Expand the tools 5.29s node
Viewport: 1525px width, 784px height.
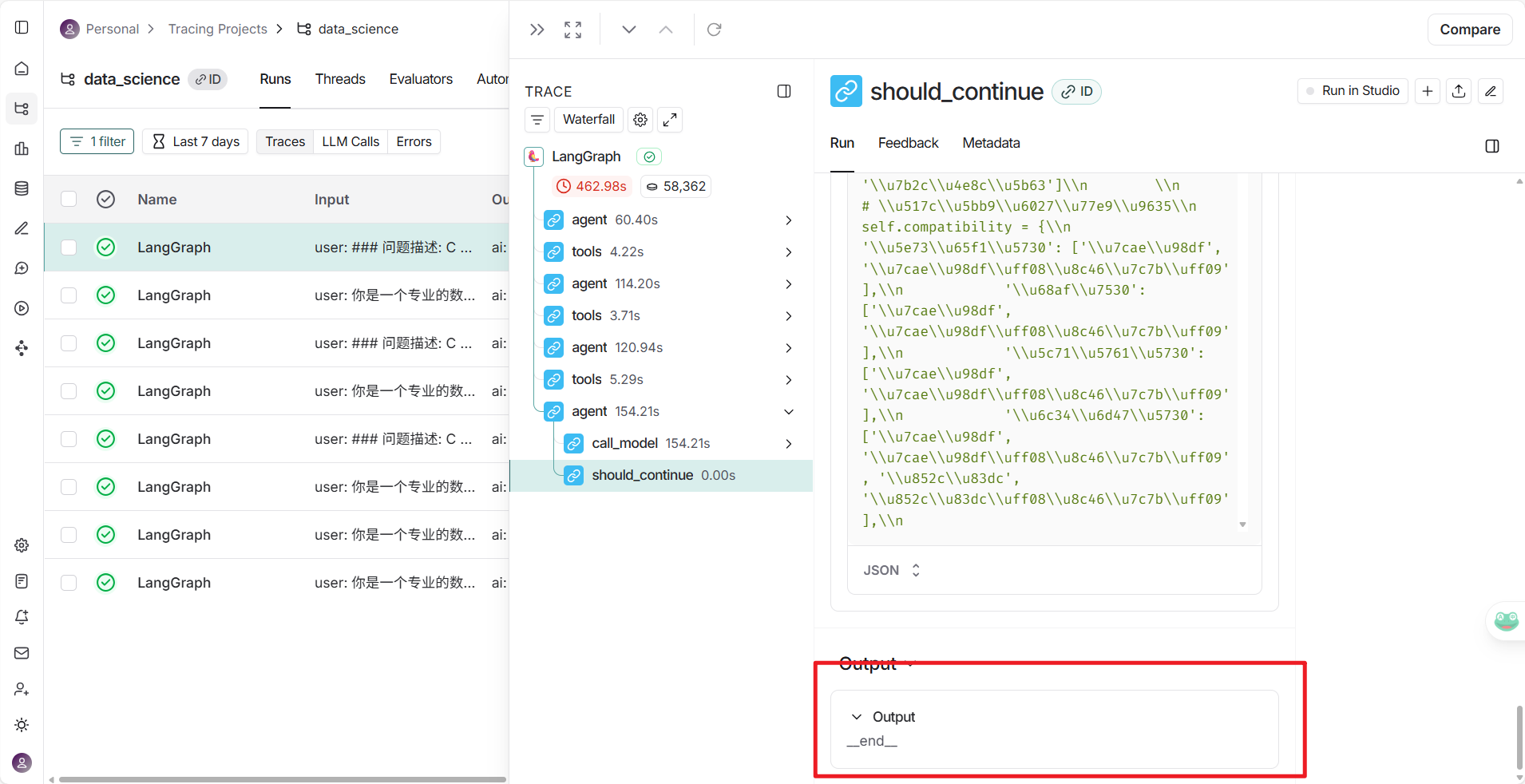point(788,380)
